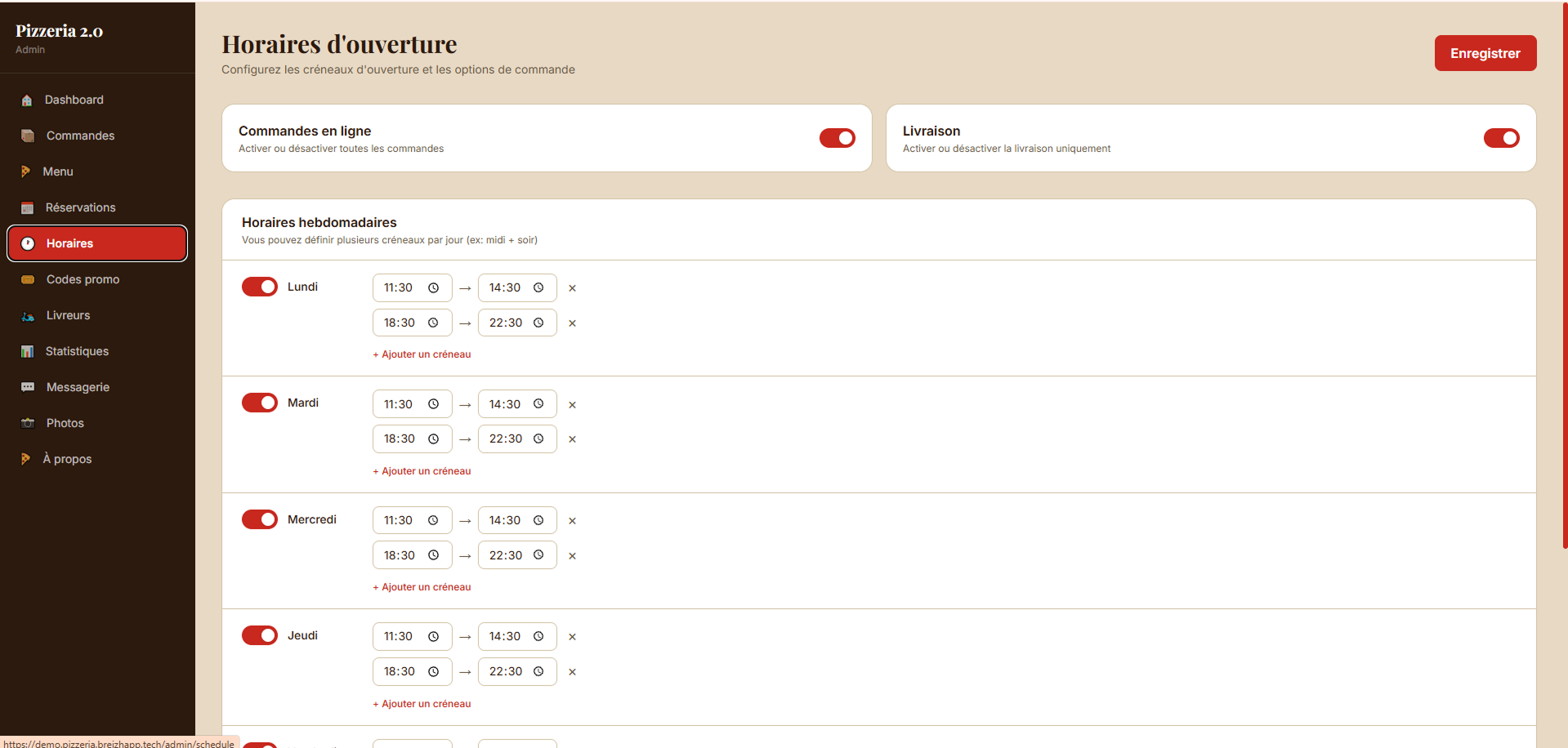Remove Mercredi 11:30–14:30 slot
1568x748 pixels.
coord(573,521)
